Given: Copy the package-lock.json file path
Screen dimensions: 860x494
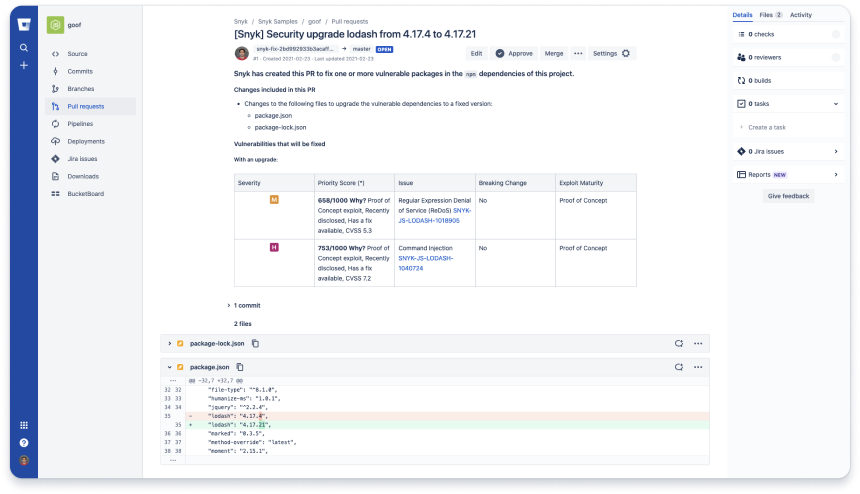Looking at the screenshot, I should pos(255,343).
